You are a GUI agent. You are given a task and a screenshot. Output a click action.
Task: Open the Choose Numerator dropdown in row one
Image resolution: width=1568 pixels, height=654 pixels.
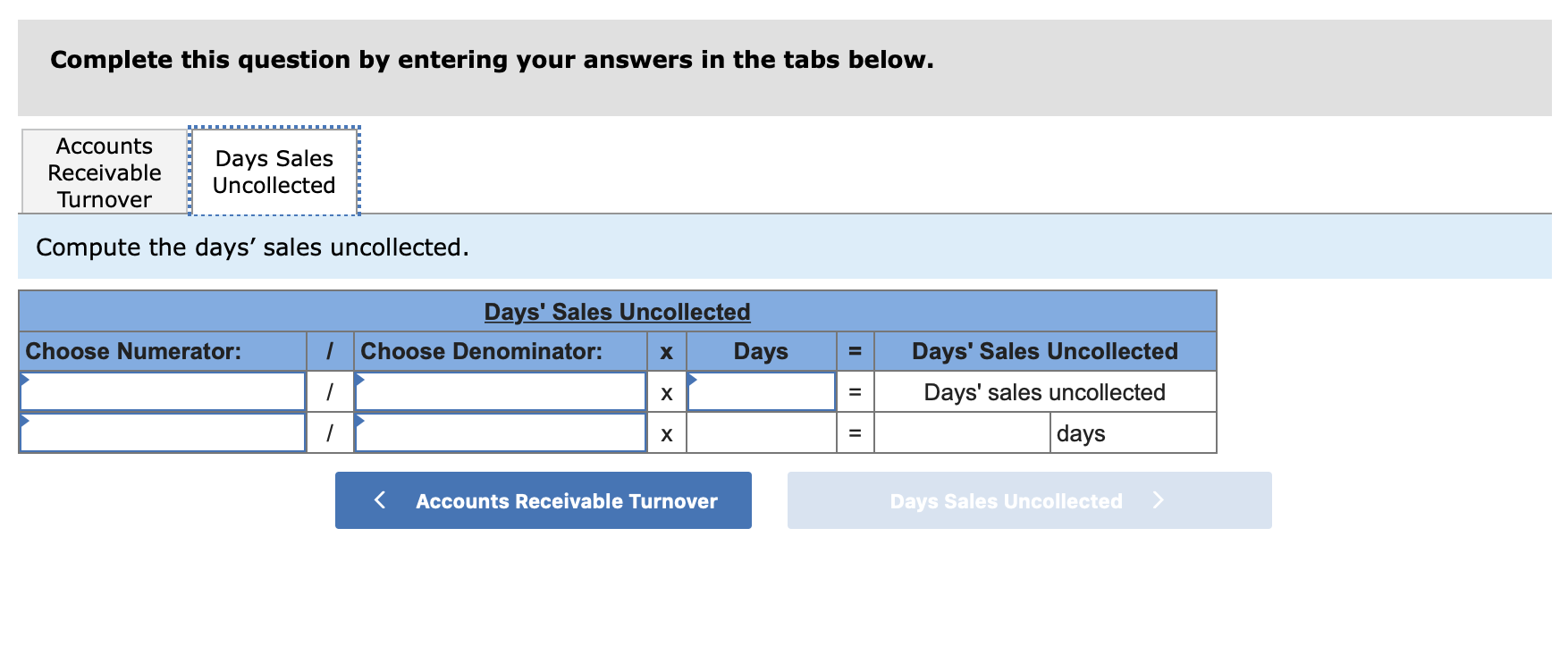pyautogui.click(x=163, y=391)
